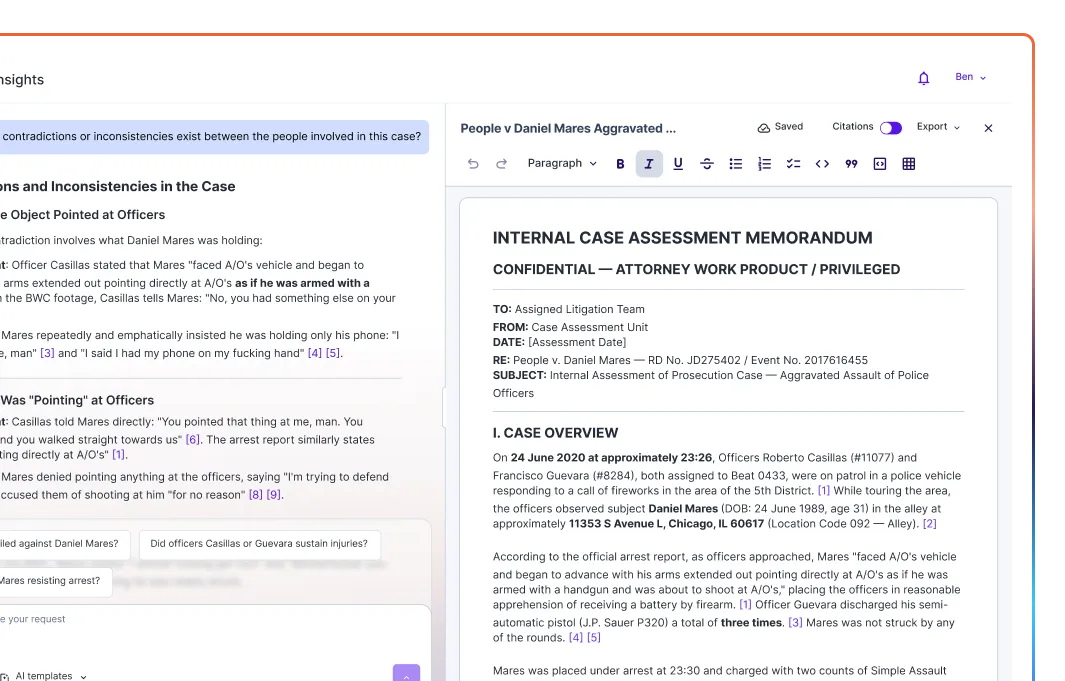Select suggestion about Mares resisting arrest
1065x681 pixels.
[56, 581]
